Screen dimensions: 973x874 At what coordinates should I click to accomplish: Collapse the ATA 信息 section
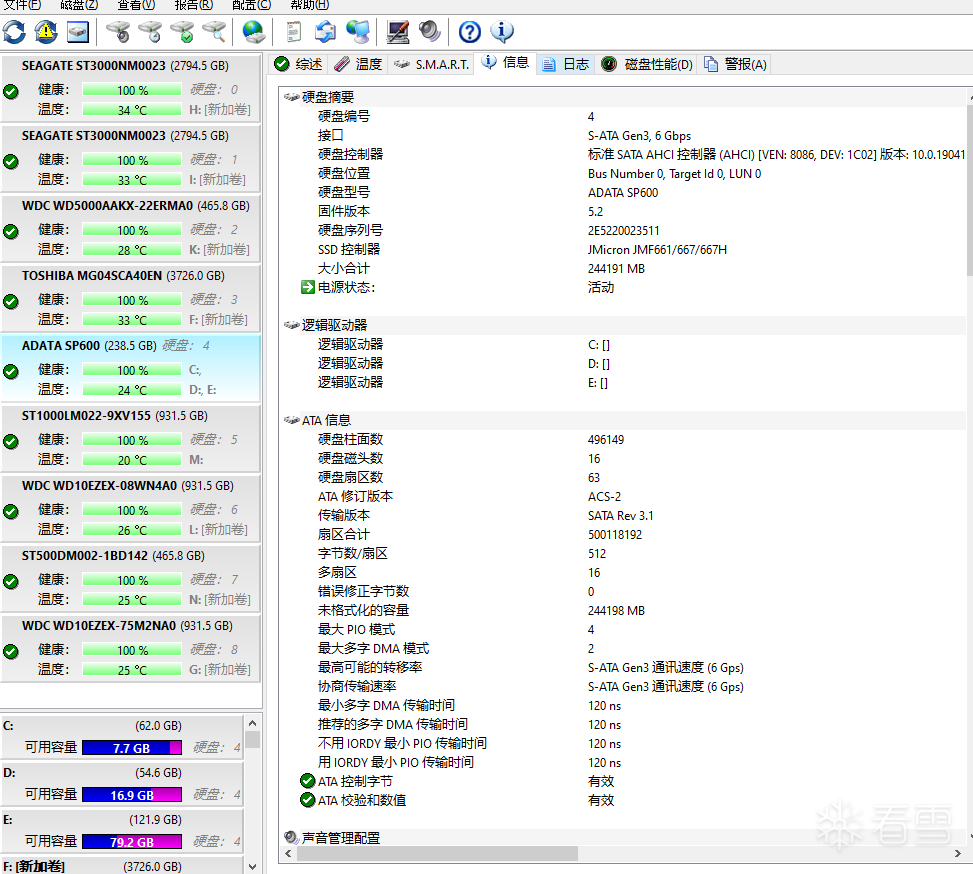[x=292, y=421]
